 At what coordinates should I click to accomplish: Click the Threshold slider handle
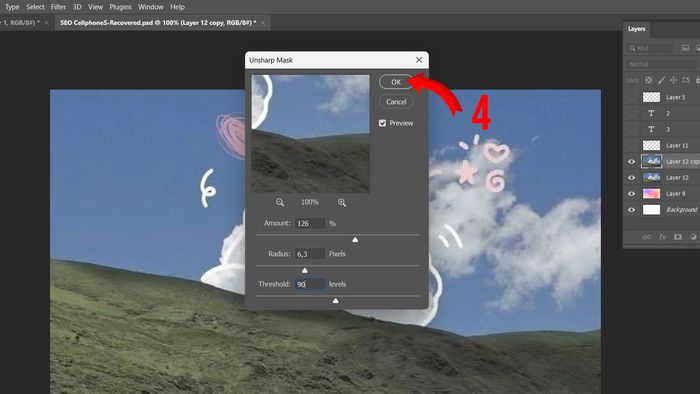(336, 301)
